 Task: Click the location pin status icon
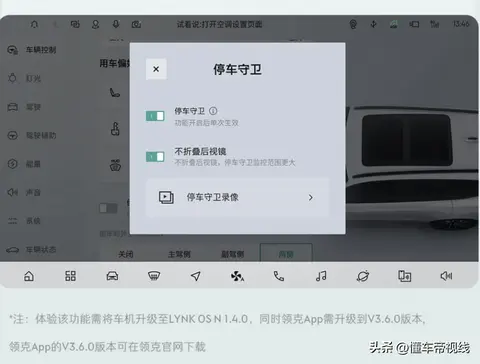[x=353, y=24]
